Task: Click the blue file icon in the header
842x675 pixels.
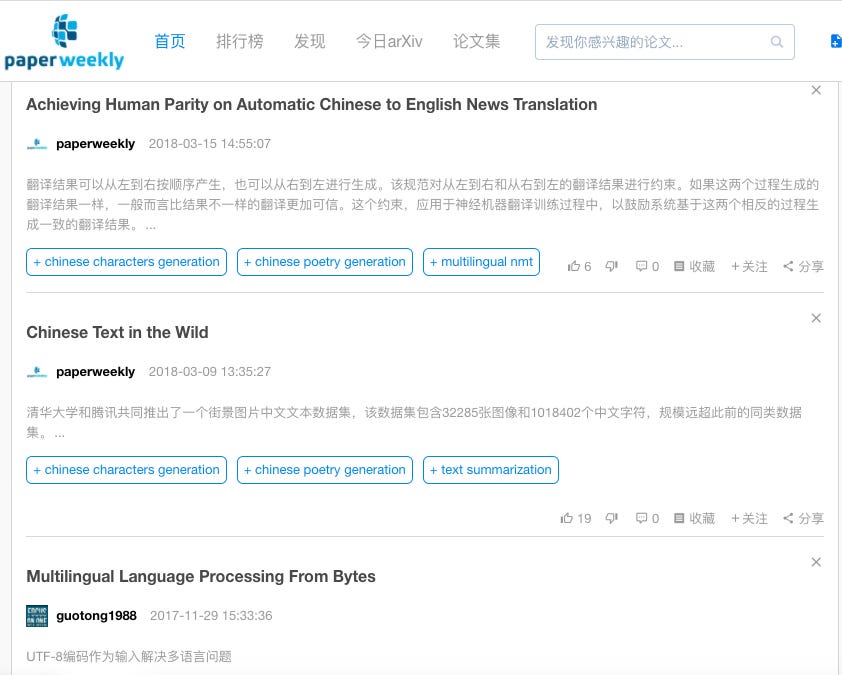Action: pos(835,41)
